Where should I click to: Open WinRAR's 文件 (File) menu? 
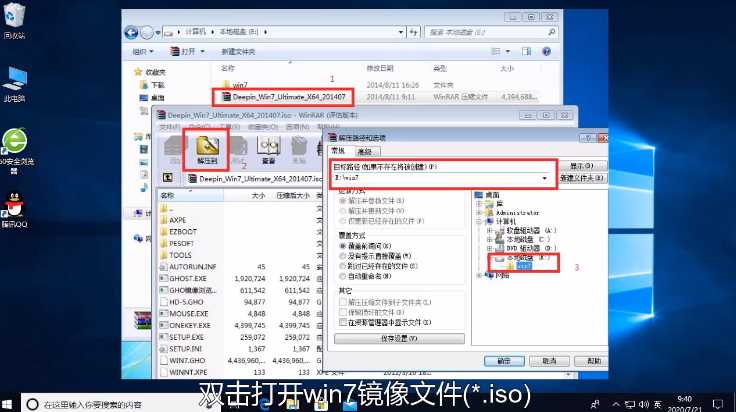(x=169, y=127)
